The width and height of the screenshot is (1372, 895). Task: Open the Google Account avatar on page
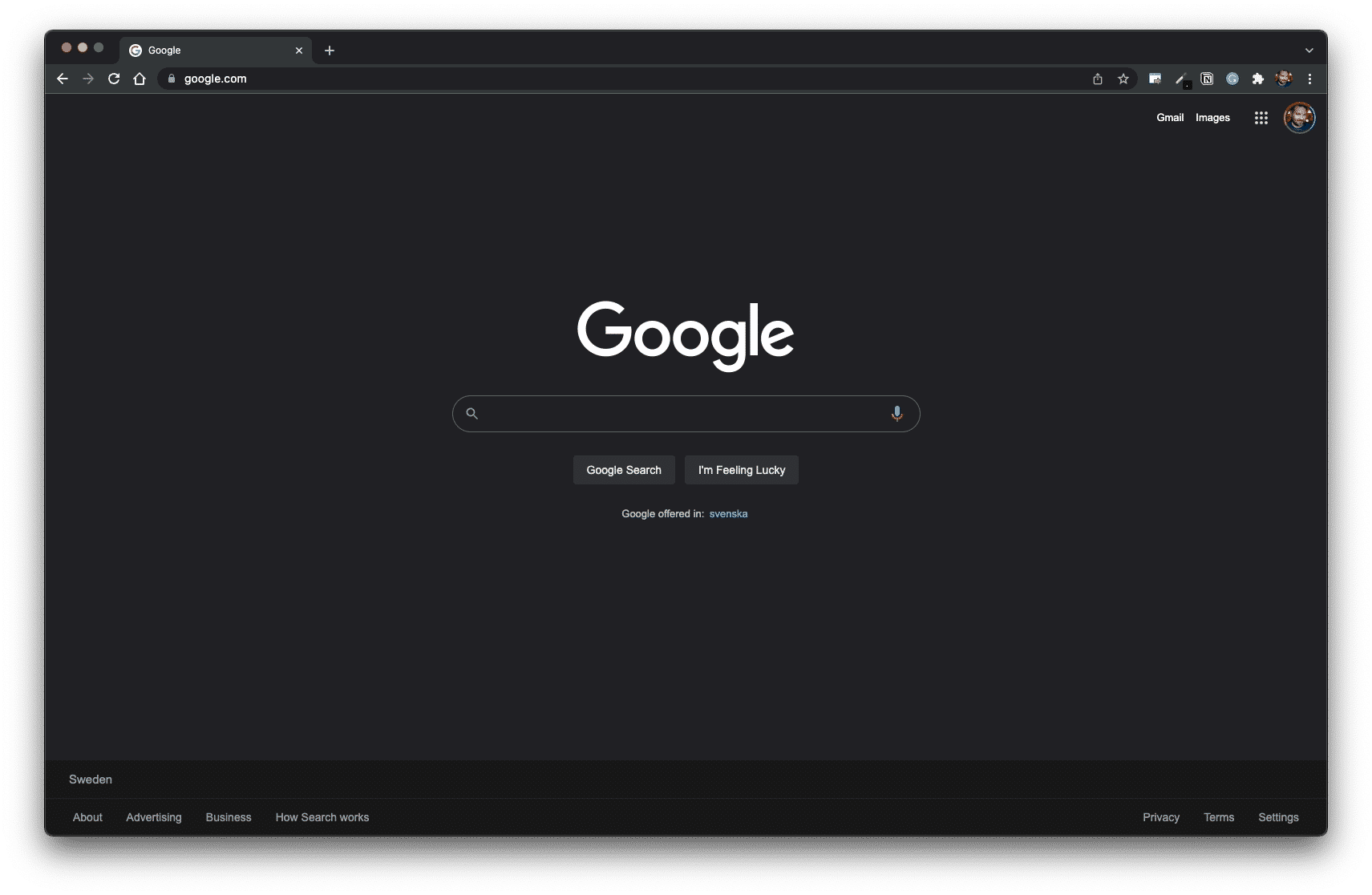click(1300, 118)
